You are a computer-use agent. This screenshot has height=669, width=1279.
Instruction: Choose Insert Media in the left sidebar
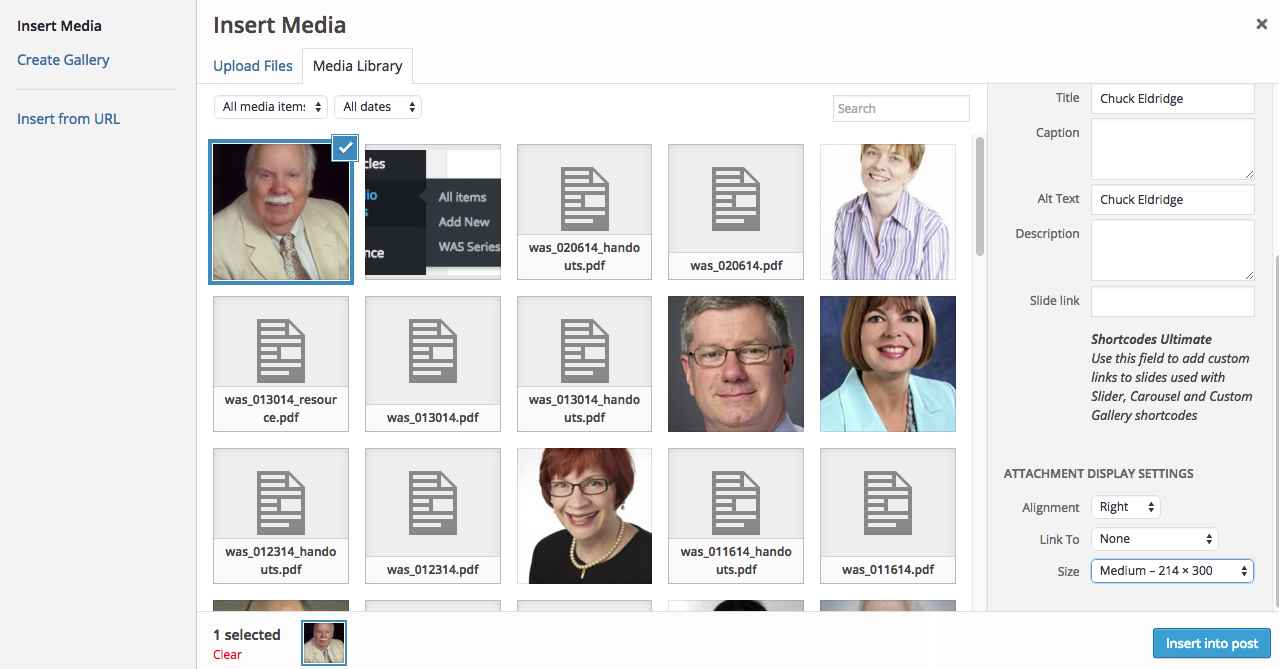pos(59,26)
